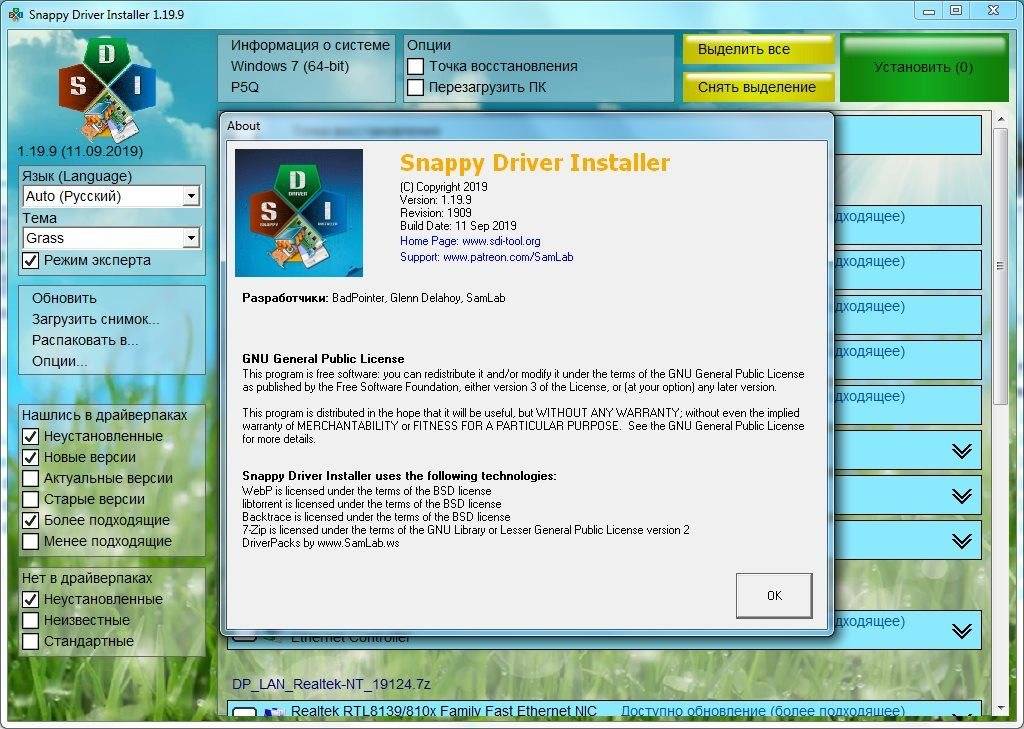Click the vertical scrollbar thumb of the driver list
The width and height of the screenshot is (1024, 729).
[x=1000, y=266]
